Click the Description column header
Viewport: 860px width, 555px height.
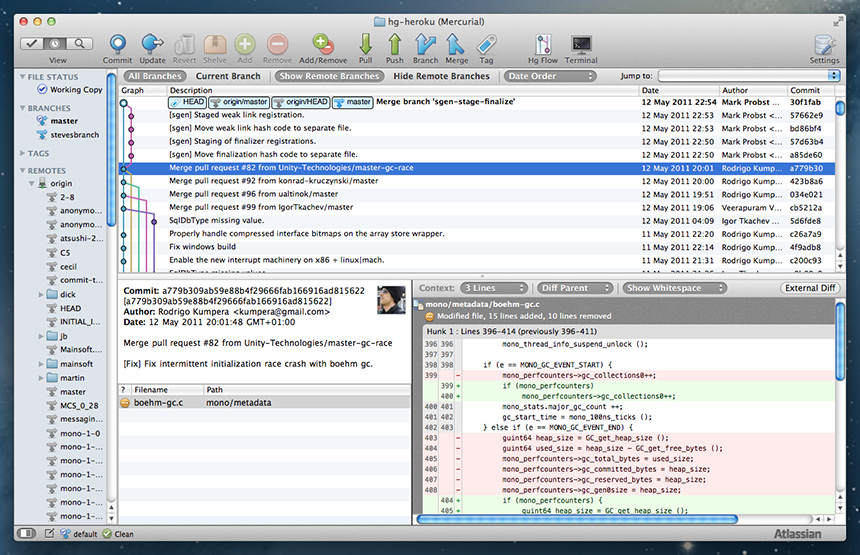[x=403, y=90]
